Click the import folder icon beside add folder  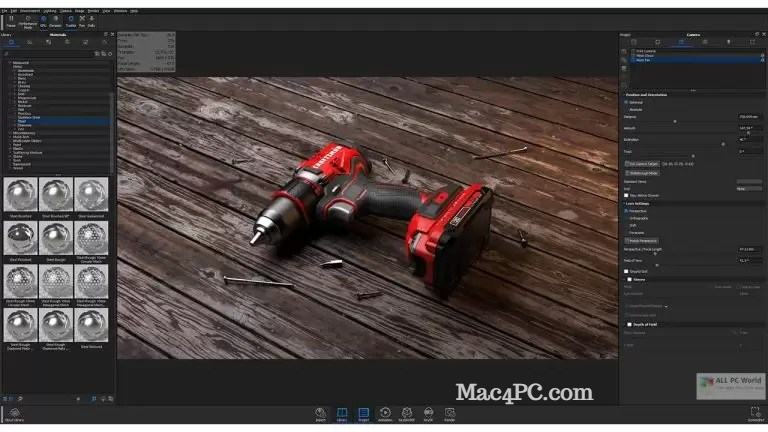103,54
